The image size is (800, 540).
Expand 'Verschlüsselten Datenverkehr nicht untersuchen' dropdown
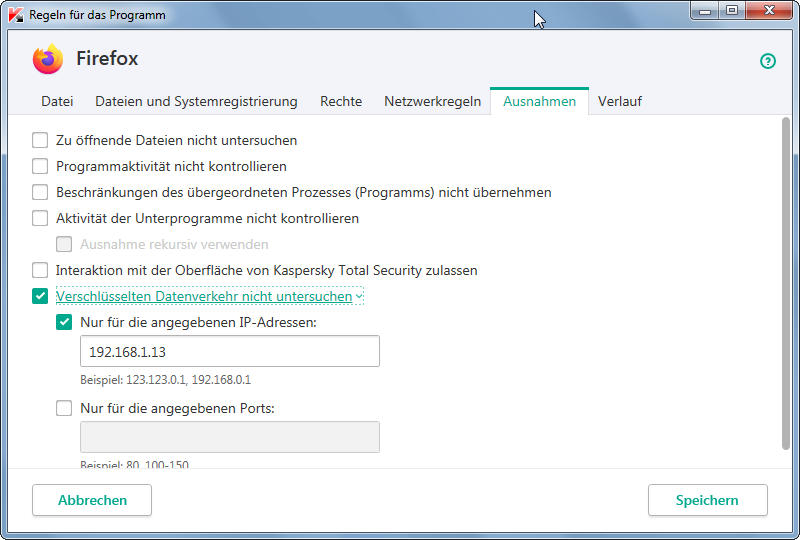click(x=358, y=297)
